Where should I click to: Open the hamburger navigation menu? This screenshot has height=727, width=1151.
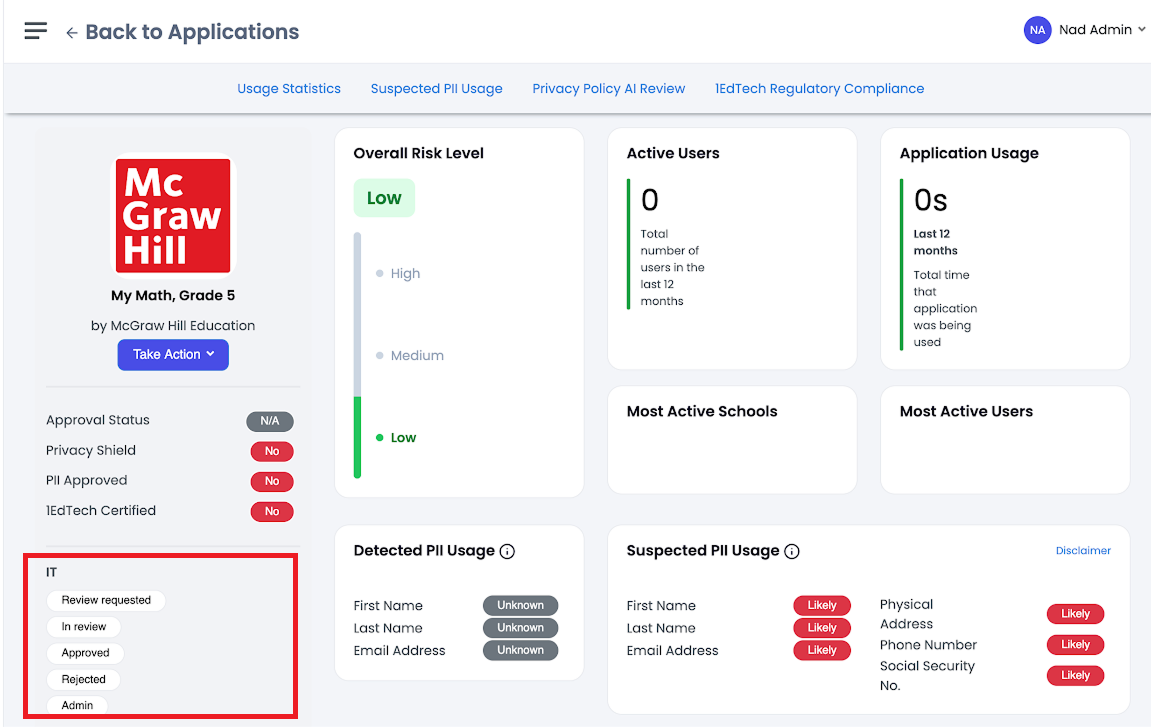(x=35, y=31)
